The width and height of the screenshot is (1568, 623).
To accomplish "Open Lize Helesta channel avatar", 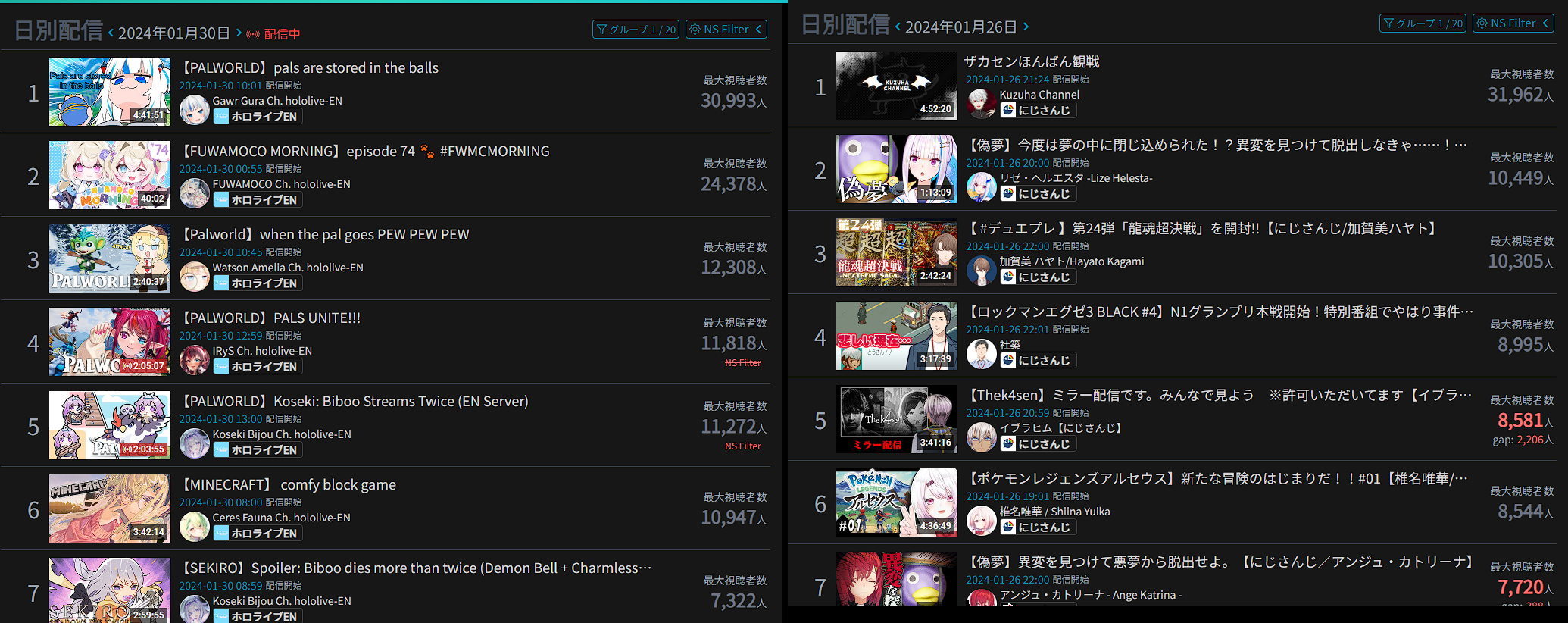I will [x=981, y=186].
